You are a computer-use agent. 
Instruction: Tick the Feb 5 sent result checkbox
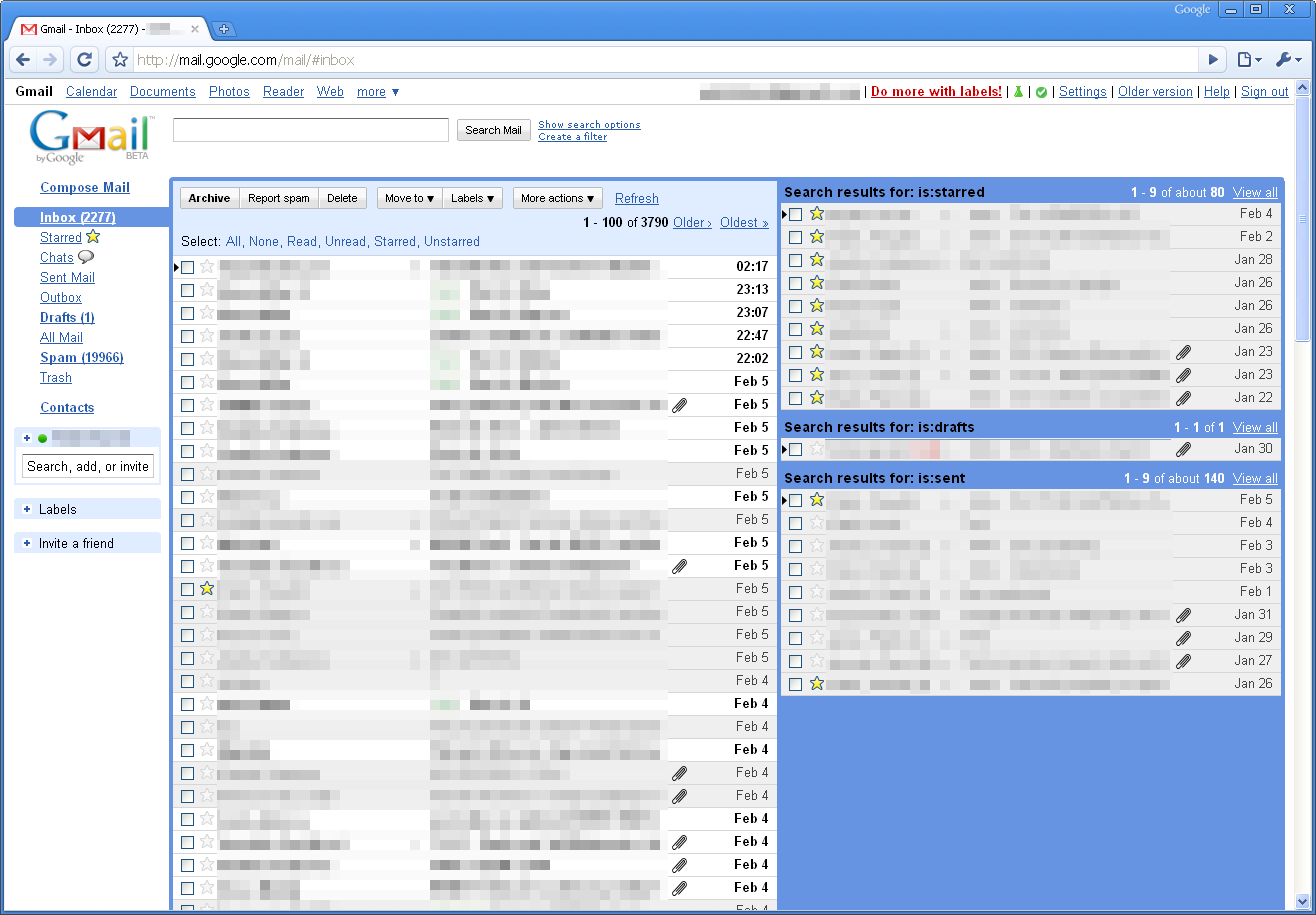click(796, 500)
